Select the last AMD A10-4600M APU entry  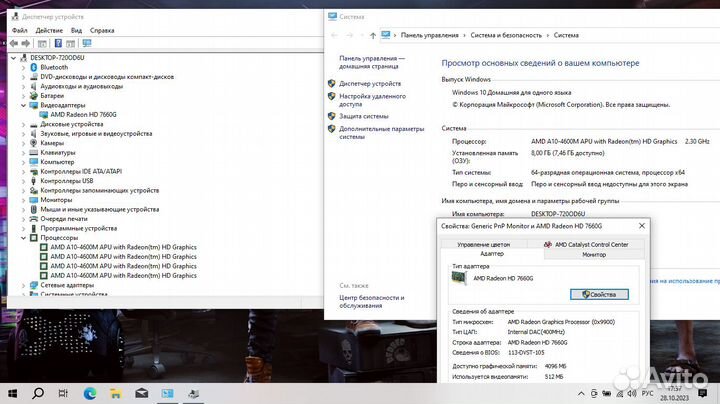(123, 275)
